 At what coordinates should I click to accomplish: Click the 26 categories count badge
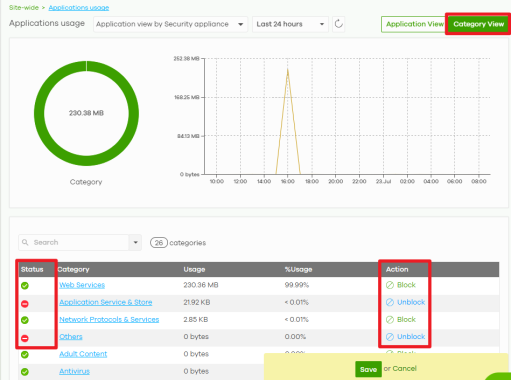pyautogui.click(x=159, y=243)
